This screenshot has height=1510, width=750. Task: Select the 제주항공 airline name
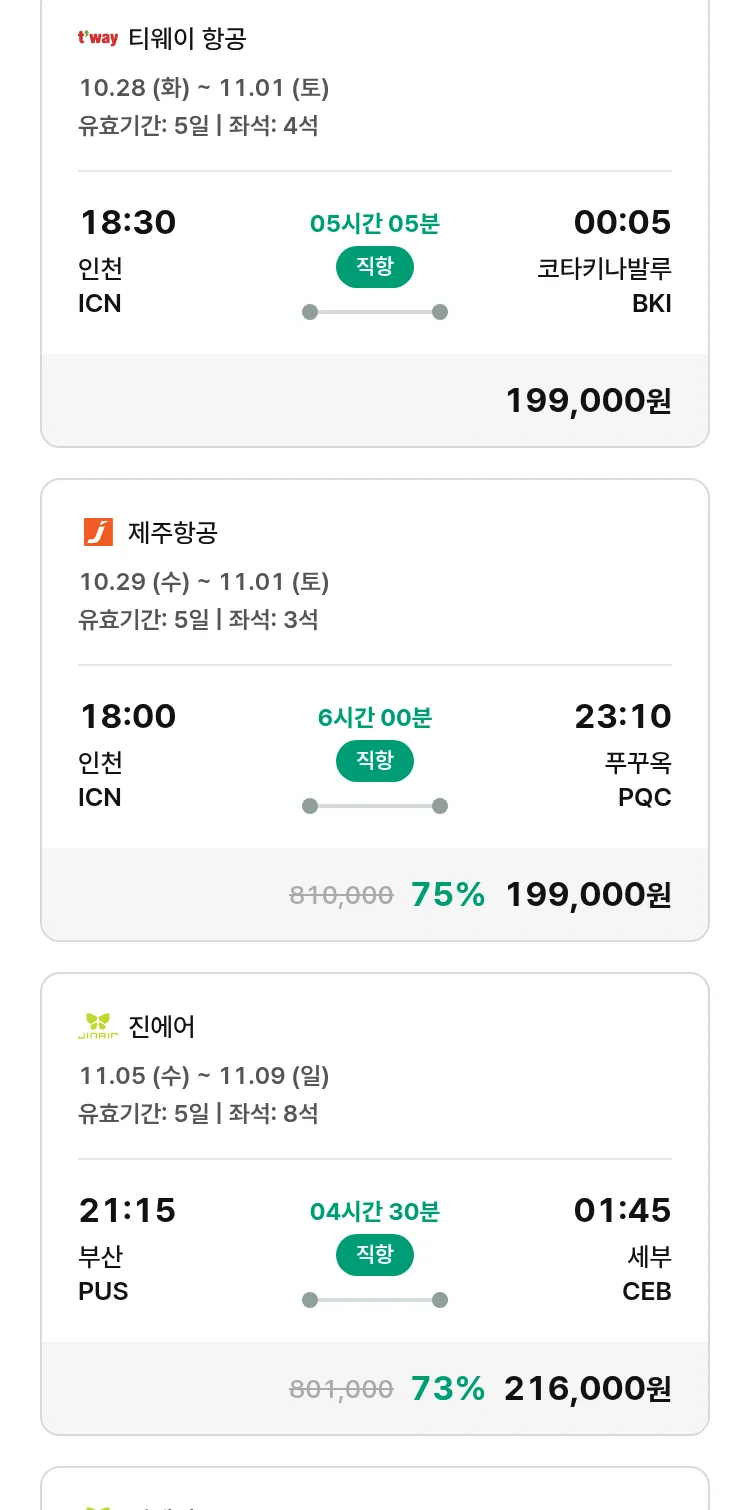172,533
